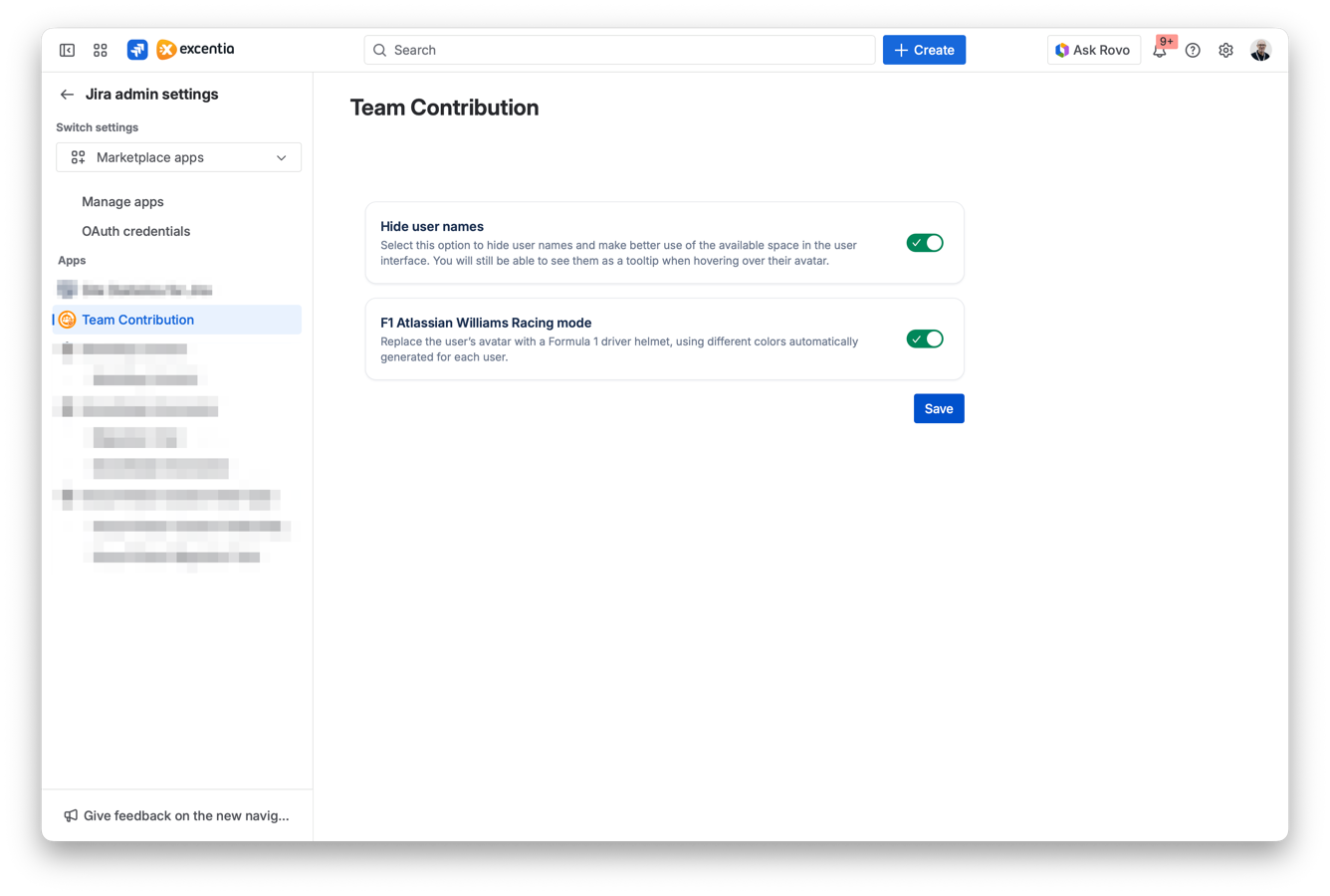Turn off F1 Atlassian Williams Racing mode
Viewport: 1330px width, 896px height.
pyautogui.click(x=925, y=338)
